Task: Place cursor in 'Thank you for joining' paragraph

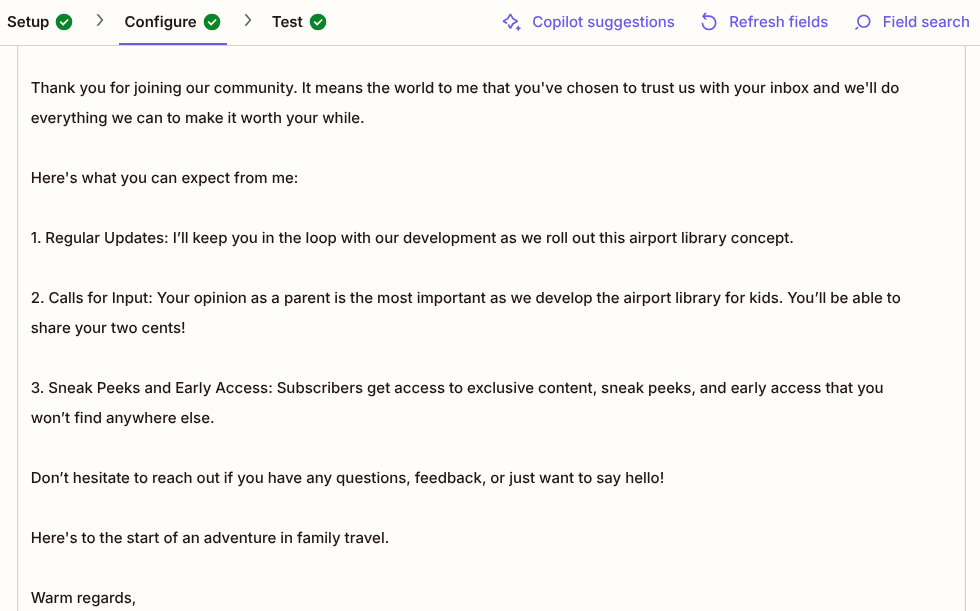Action: [465, 102]
